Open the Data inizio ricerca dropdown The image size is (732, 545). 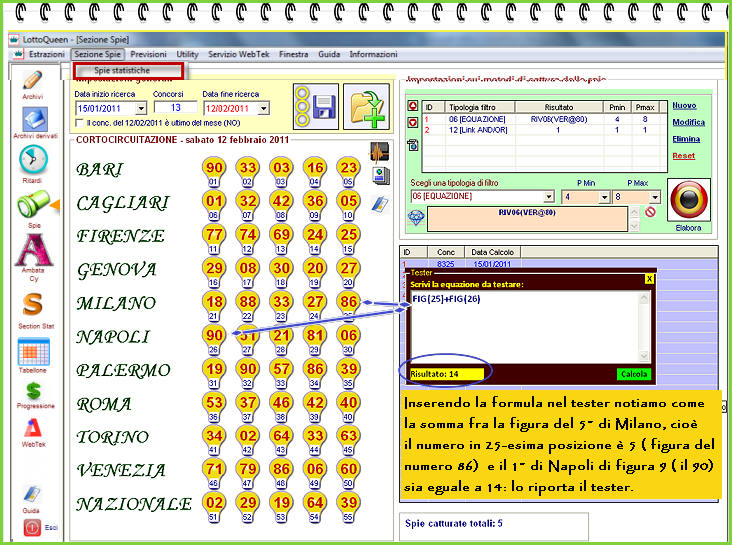(141, 108)
